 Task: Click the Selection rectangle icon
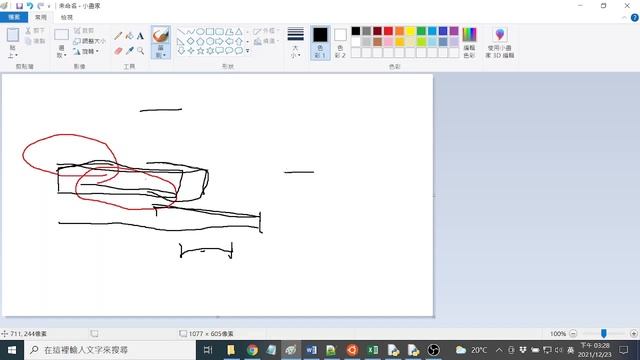(x=61, y=35)
